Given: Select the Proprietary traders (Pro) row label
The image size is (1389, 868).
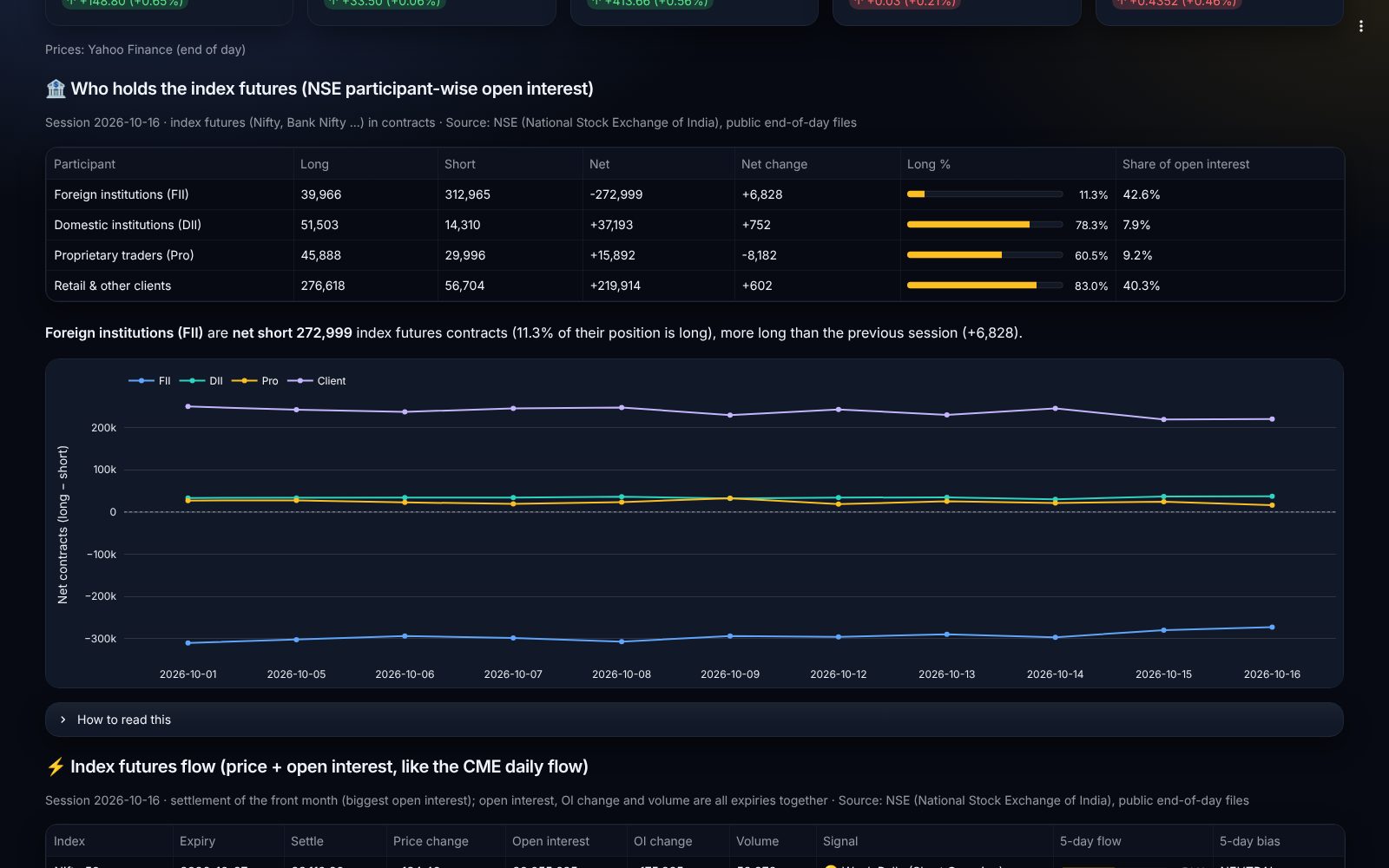Looking at the screenshot, I should pos(124,255).
